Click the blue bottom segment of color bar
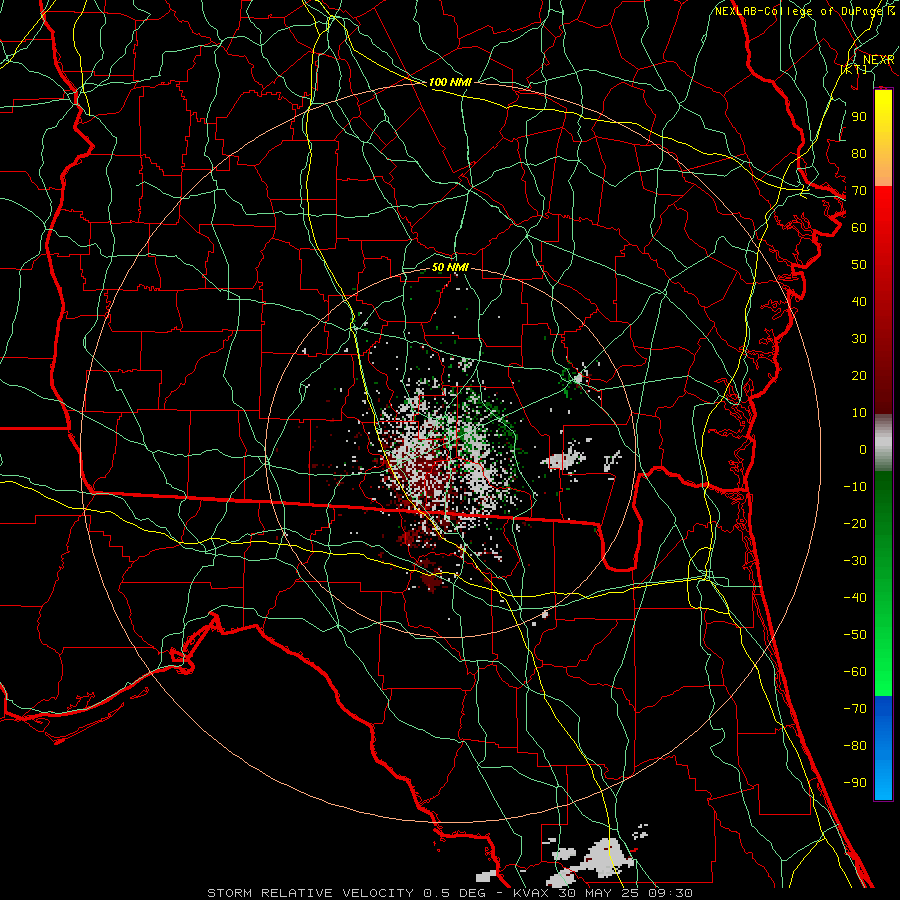Screen dimensions: 900x900 point(883,747)
